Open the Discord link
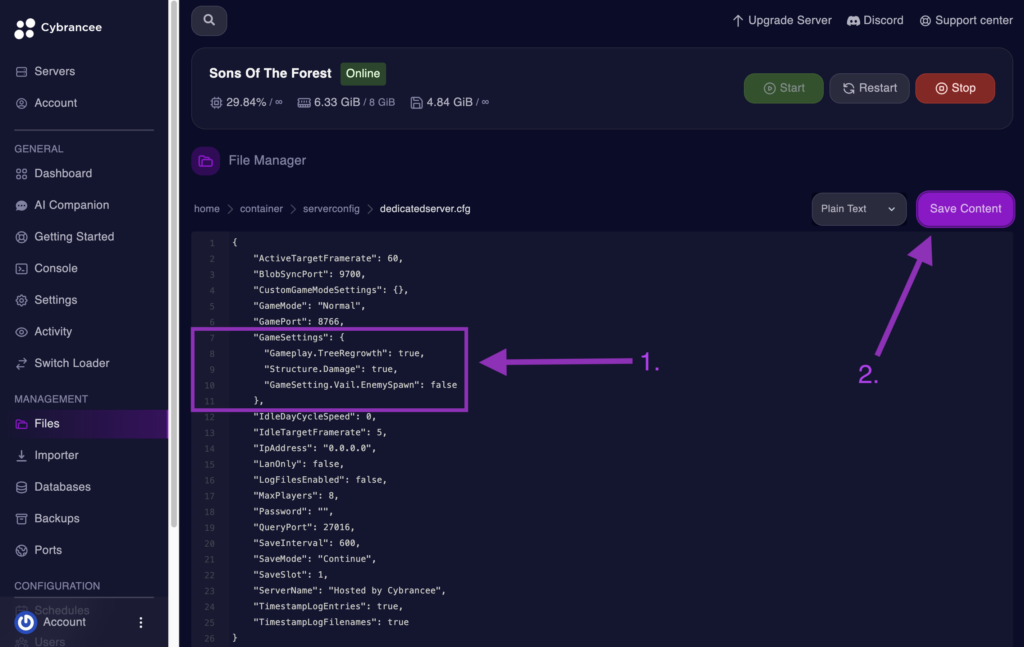This screenshot has height=647, width=1024. click(875, 21)
